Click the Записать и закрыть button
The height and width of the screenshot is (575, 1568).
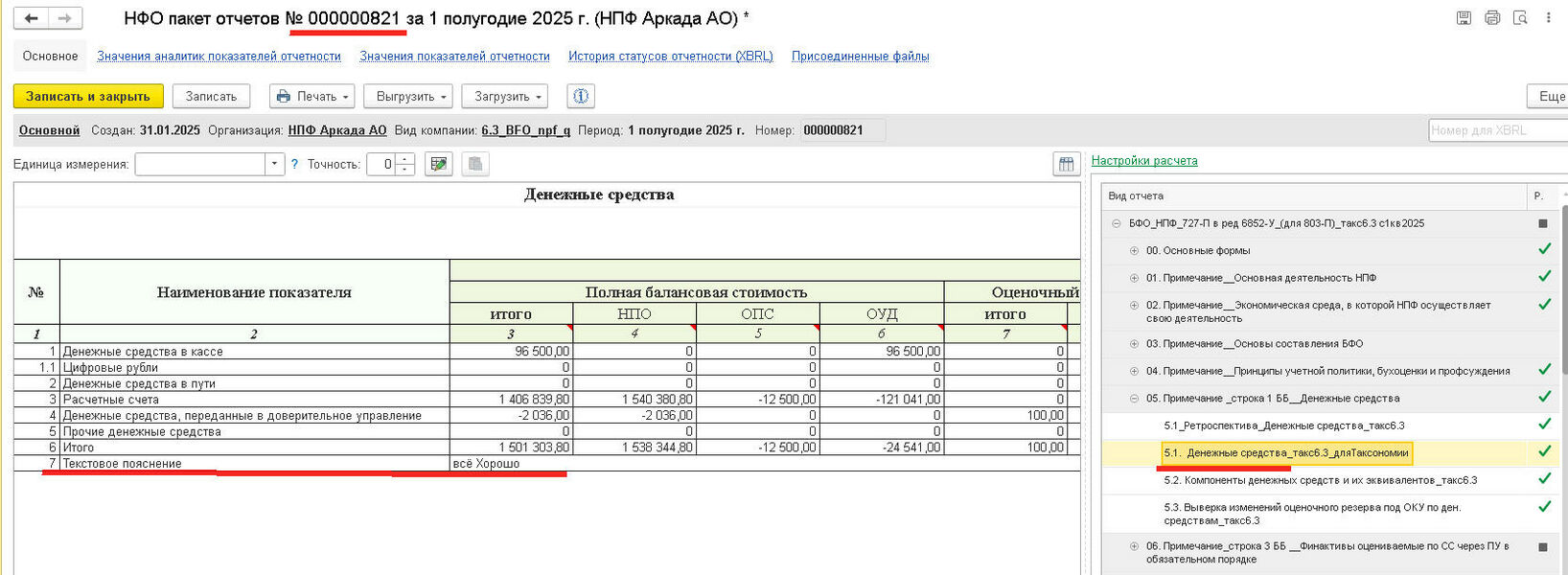tap(88, 96)
